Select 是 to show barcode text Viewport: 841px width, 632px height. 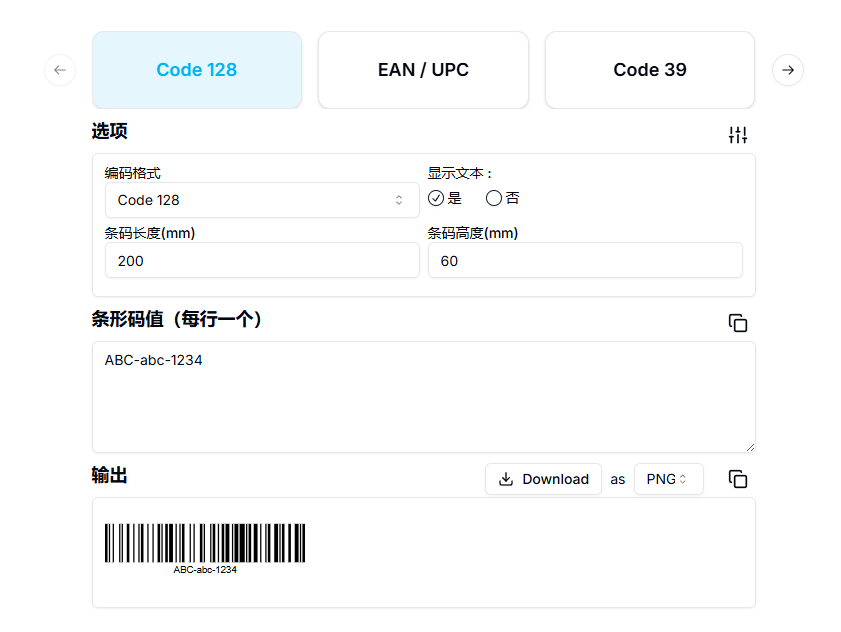[x=436, y=198]
